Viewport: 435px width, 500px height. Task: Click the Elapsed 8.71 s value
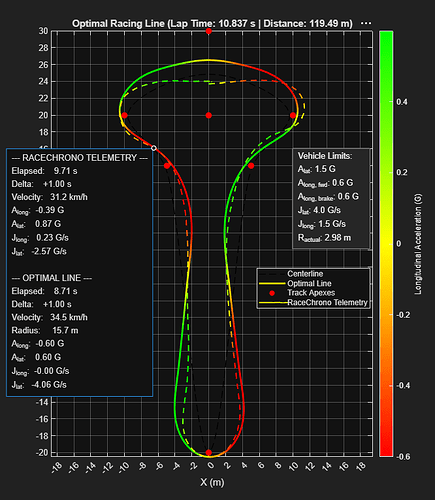click(44, 291)
